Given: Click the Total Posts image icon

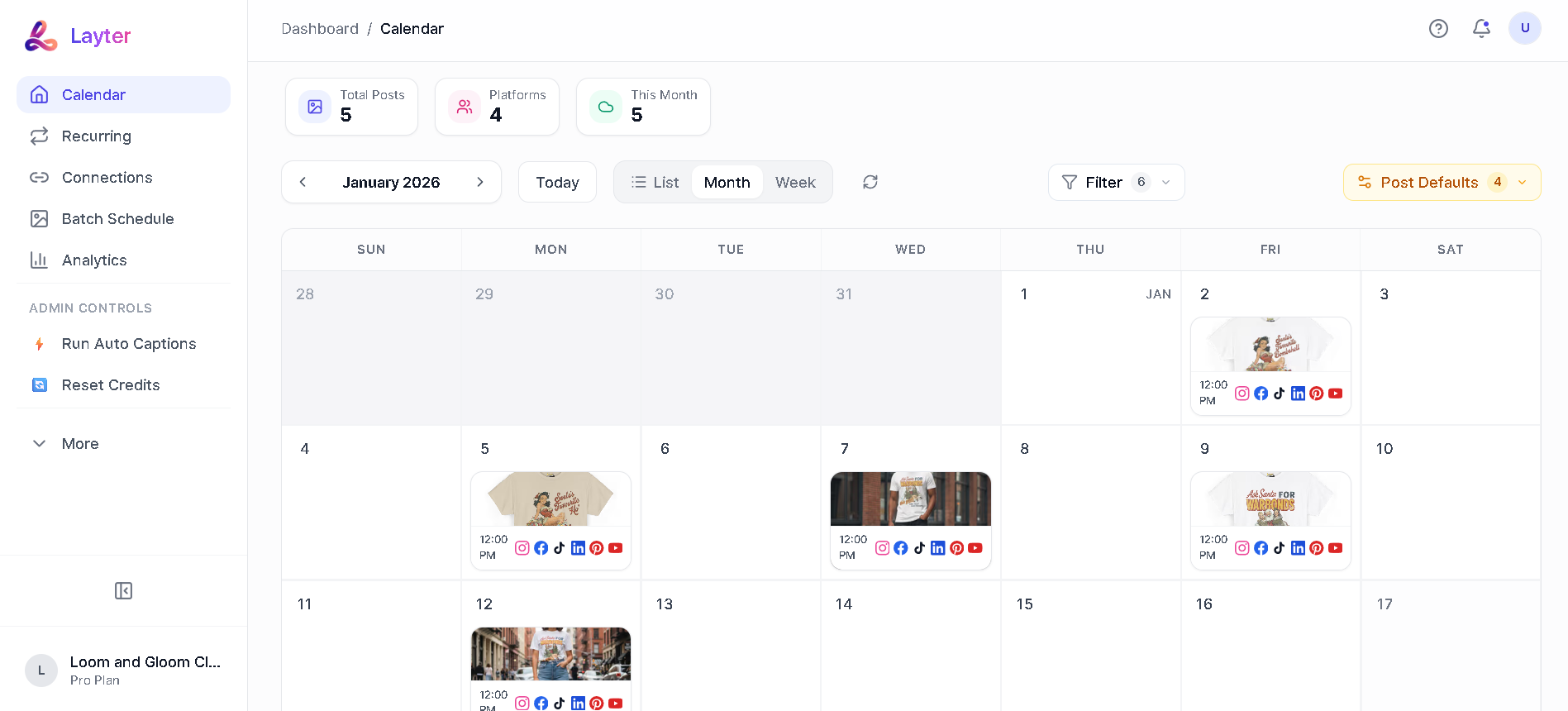Looking at the screenshot, I should (315, 107).
